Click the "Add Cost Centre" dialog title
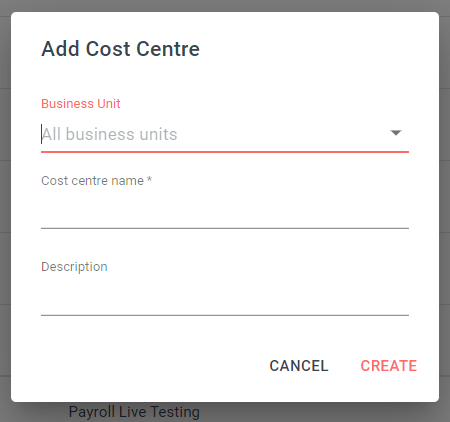This screenshot has height=422, width=450. click(x=120, y=49)
